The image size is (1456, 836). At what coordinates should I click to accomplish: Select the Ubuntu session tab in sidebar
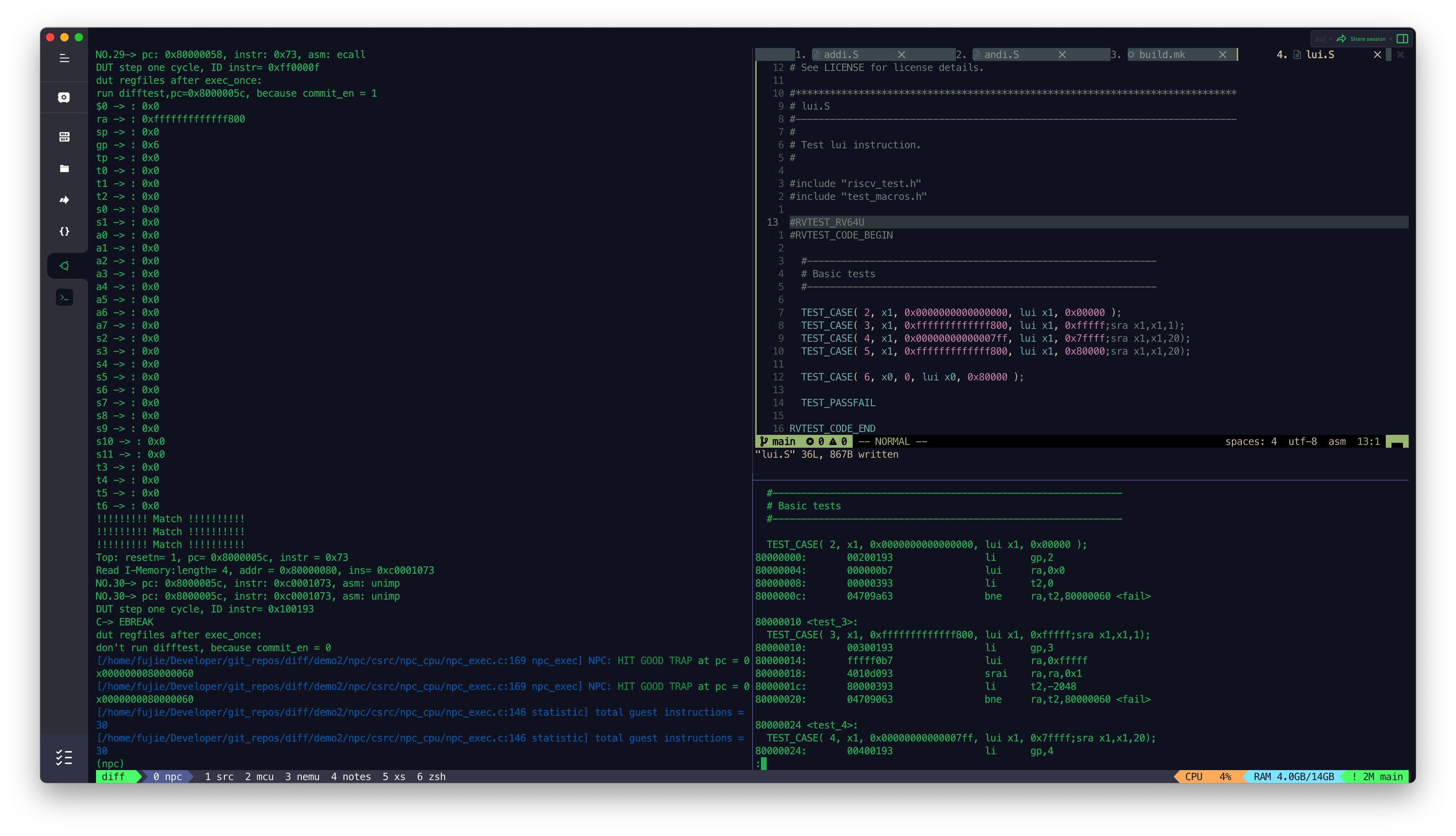tap(64, 266)
